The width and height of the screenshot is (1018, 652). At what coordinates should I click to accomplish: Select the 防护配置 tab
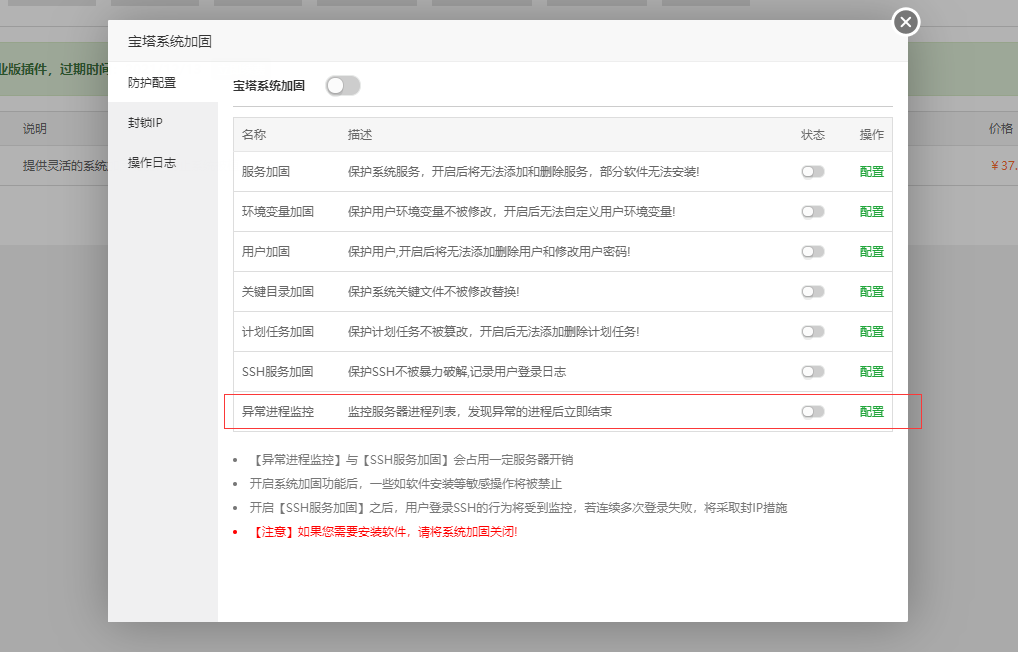click(x=163, y=82)
